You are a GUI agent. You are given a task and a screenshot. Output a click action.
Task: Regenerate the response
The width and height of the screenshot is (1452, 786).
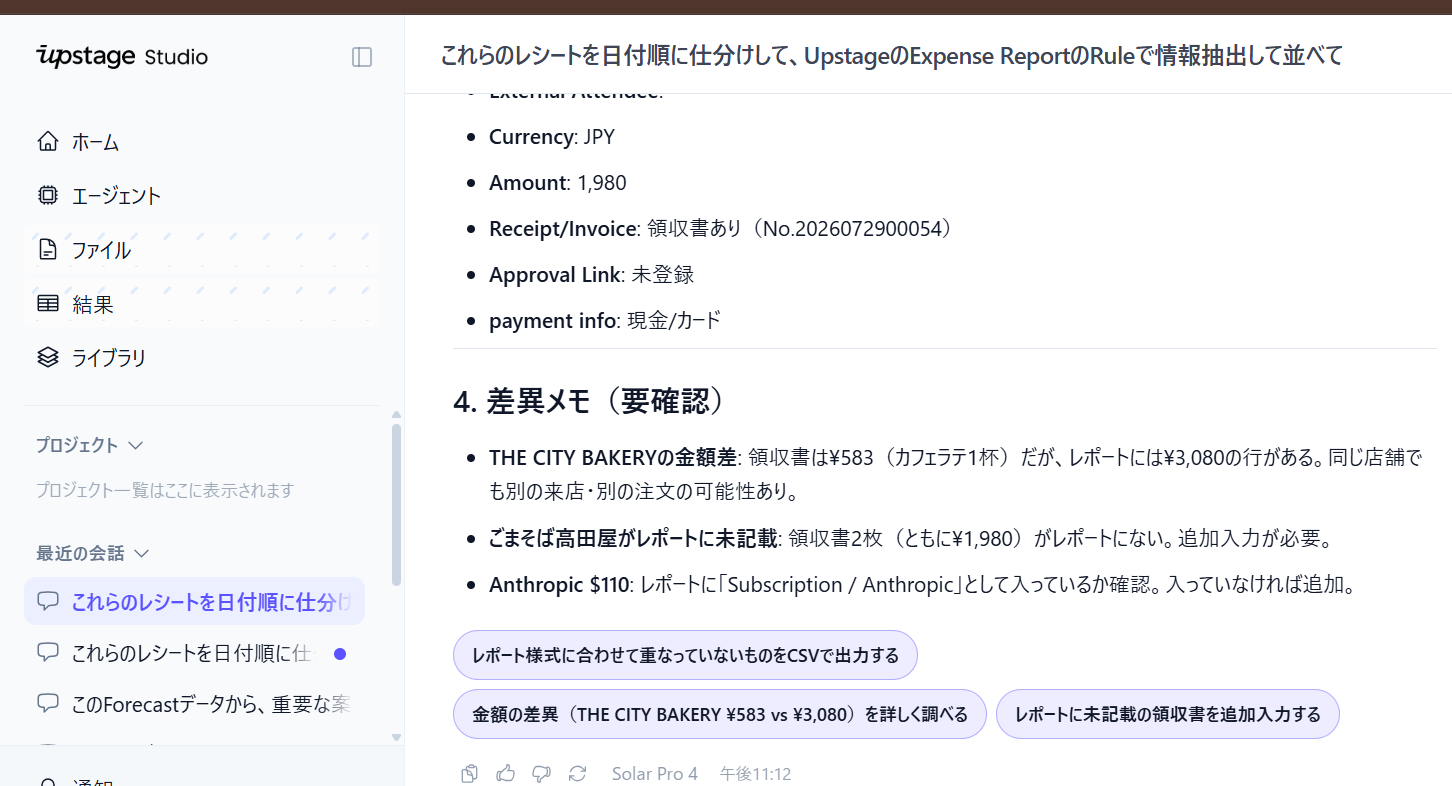pyautogui.click(x=577, y=774)
